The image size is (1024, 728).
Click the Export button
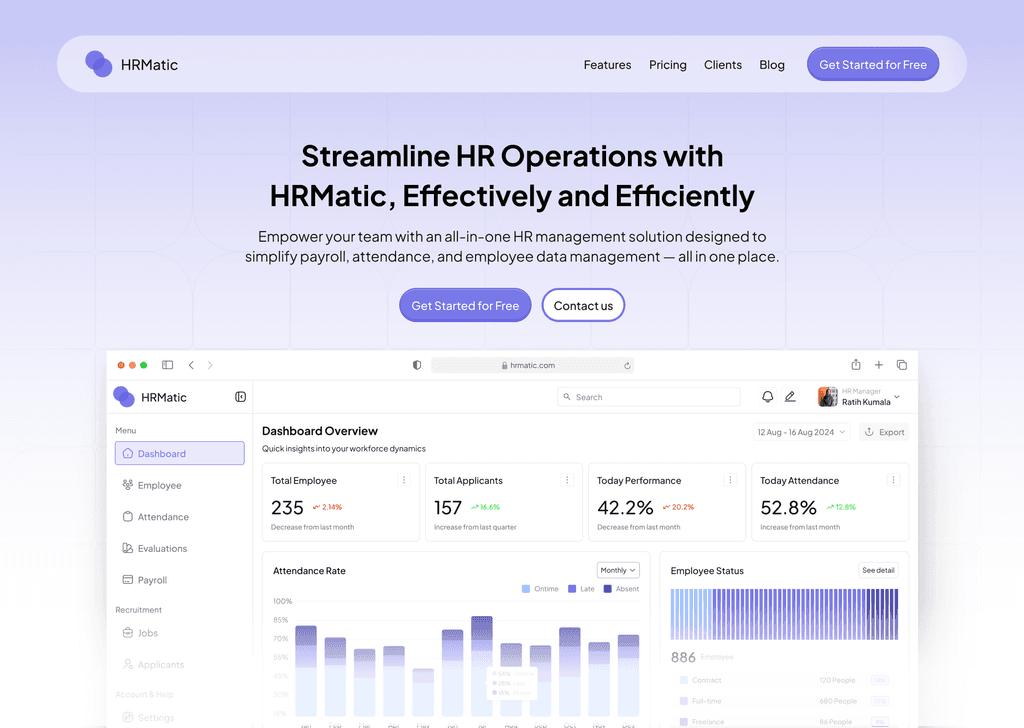(884, 432)
